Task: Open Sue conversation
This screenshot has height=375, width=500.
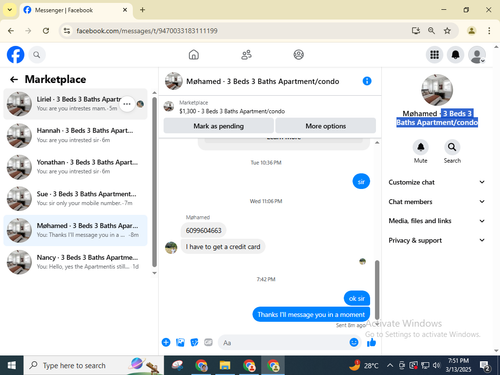Action: [x=75, y=198]
